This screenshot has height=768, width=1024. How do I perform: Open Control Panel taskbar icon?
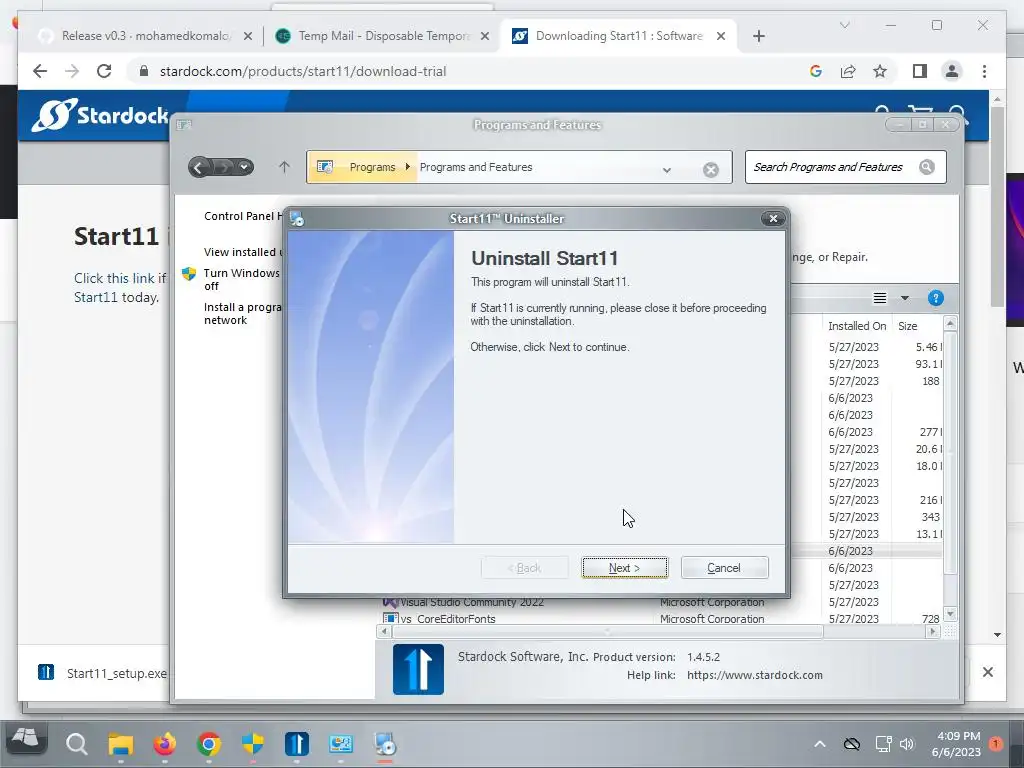(341, 744)
